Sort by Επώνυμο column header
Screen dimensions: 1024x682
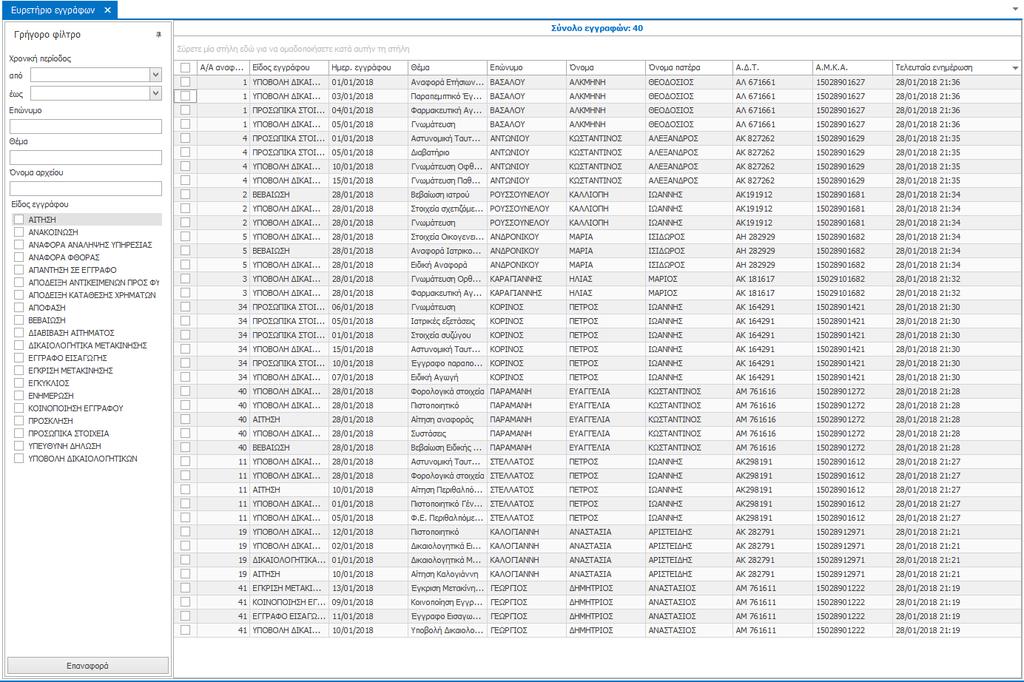(527, 68)
